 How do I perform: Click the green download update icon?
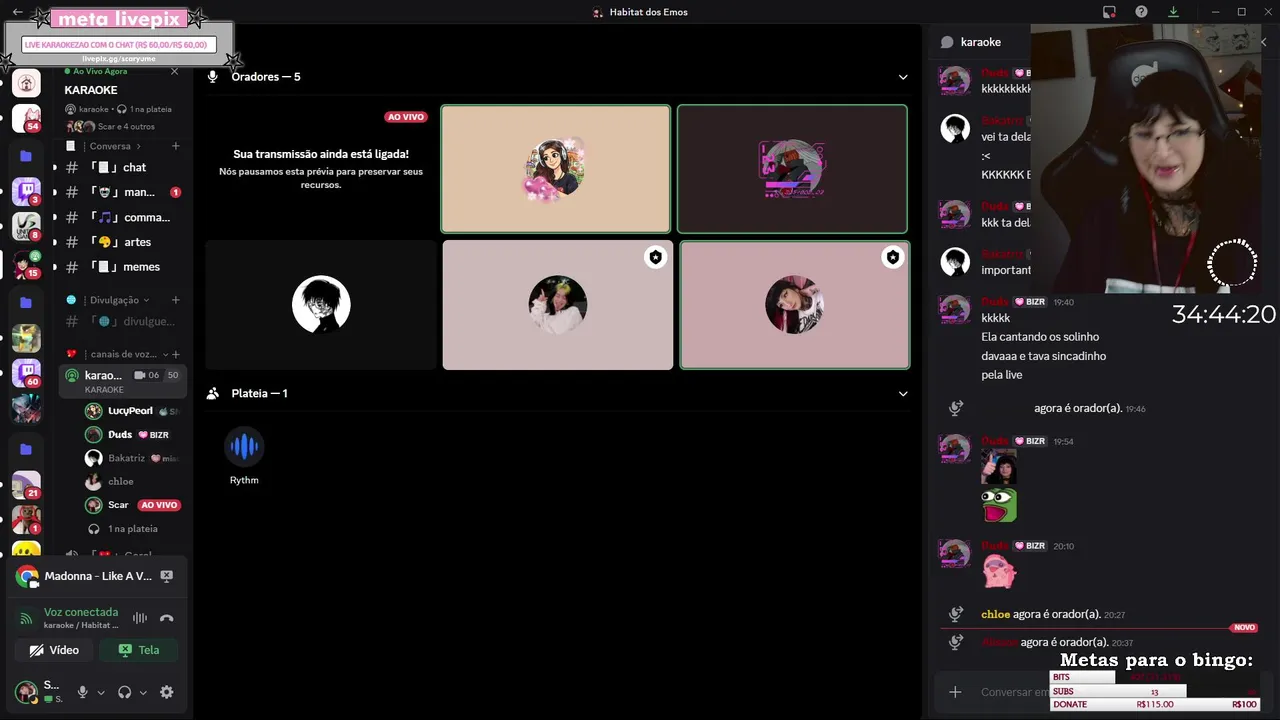click(1173, 12)
